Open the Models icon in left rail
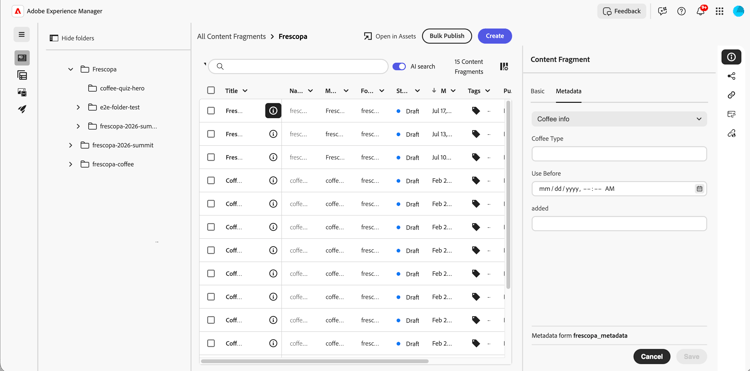Viewport: 750px width, 371px height. click(22, 75)
